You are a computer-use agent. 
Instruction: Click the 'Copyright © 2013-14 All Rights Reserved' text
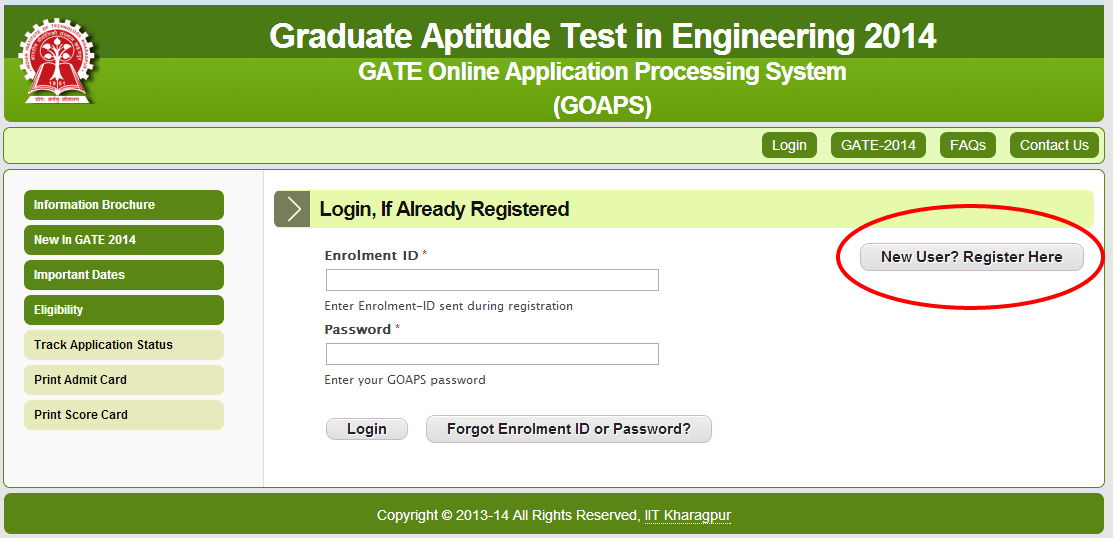pos(508,515)
